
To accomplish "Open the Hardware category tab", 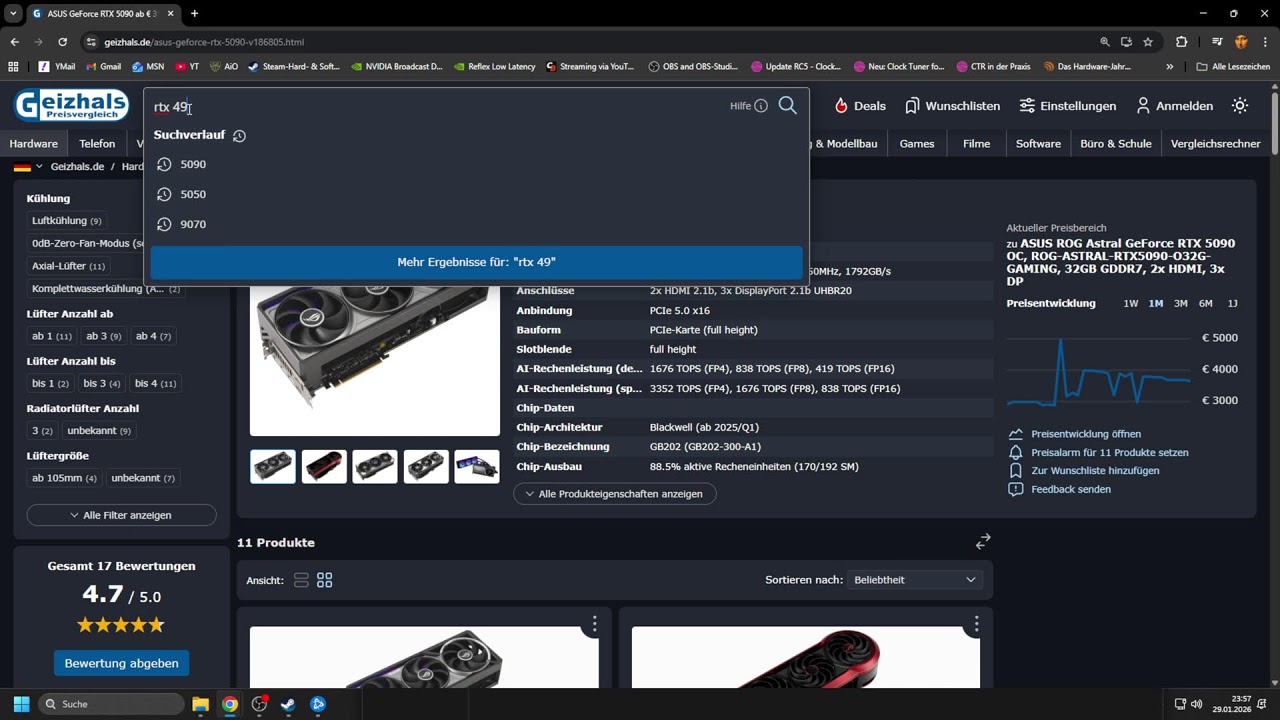I will click(x=34, y=143).
